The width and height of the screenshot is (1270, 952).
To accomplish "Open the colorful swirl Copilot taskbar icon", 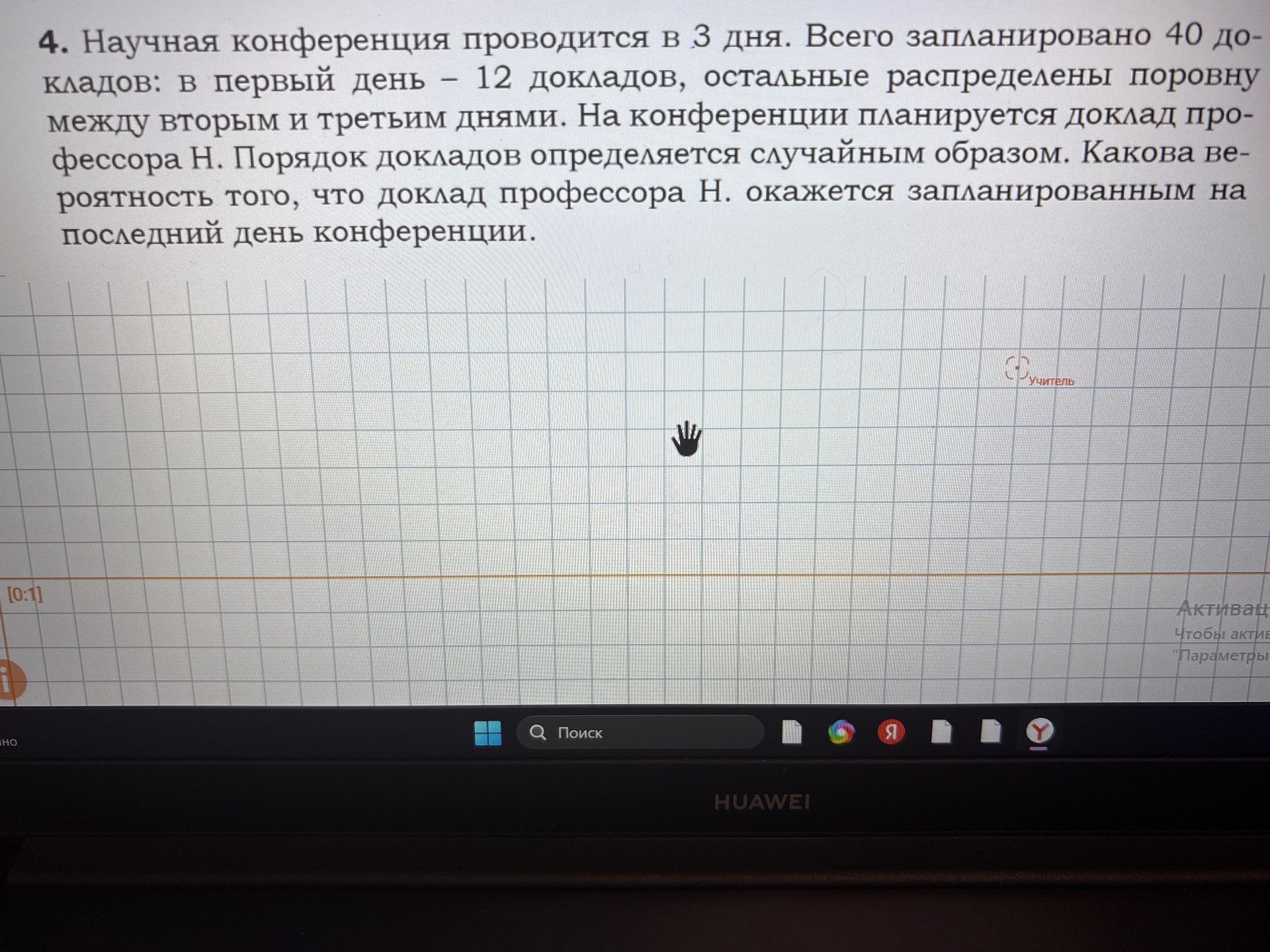I will point(841,732).
